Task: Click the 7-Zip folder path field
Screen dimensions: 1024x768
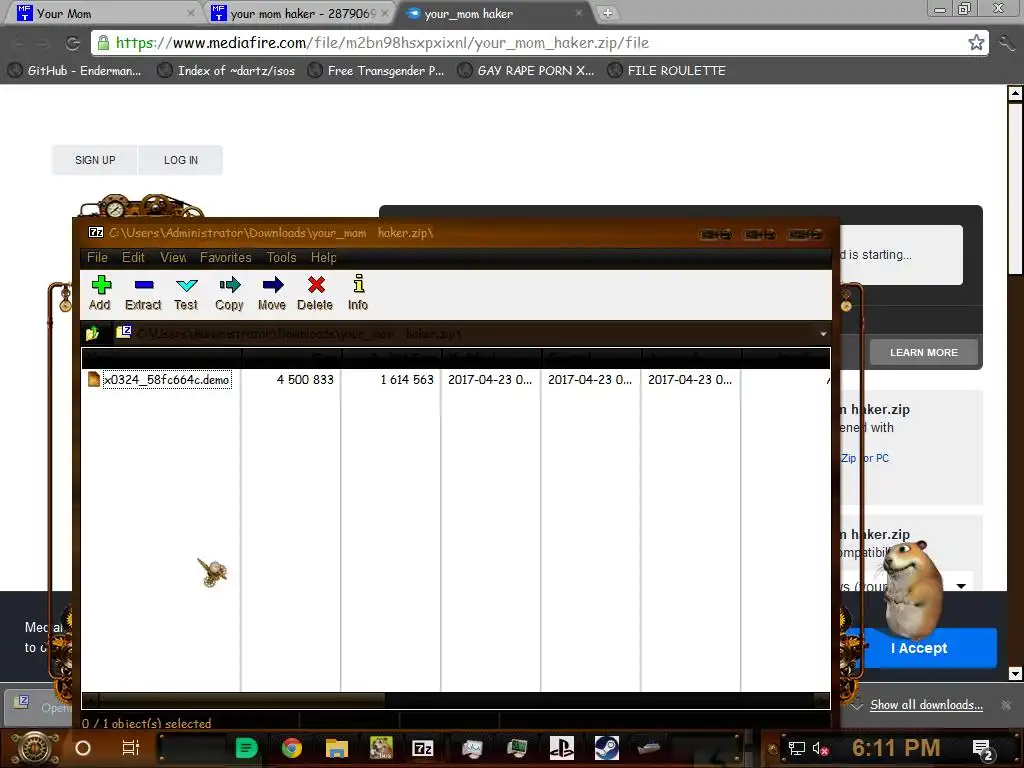Action: [x=467, y=334]
